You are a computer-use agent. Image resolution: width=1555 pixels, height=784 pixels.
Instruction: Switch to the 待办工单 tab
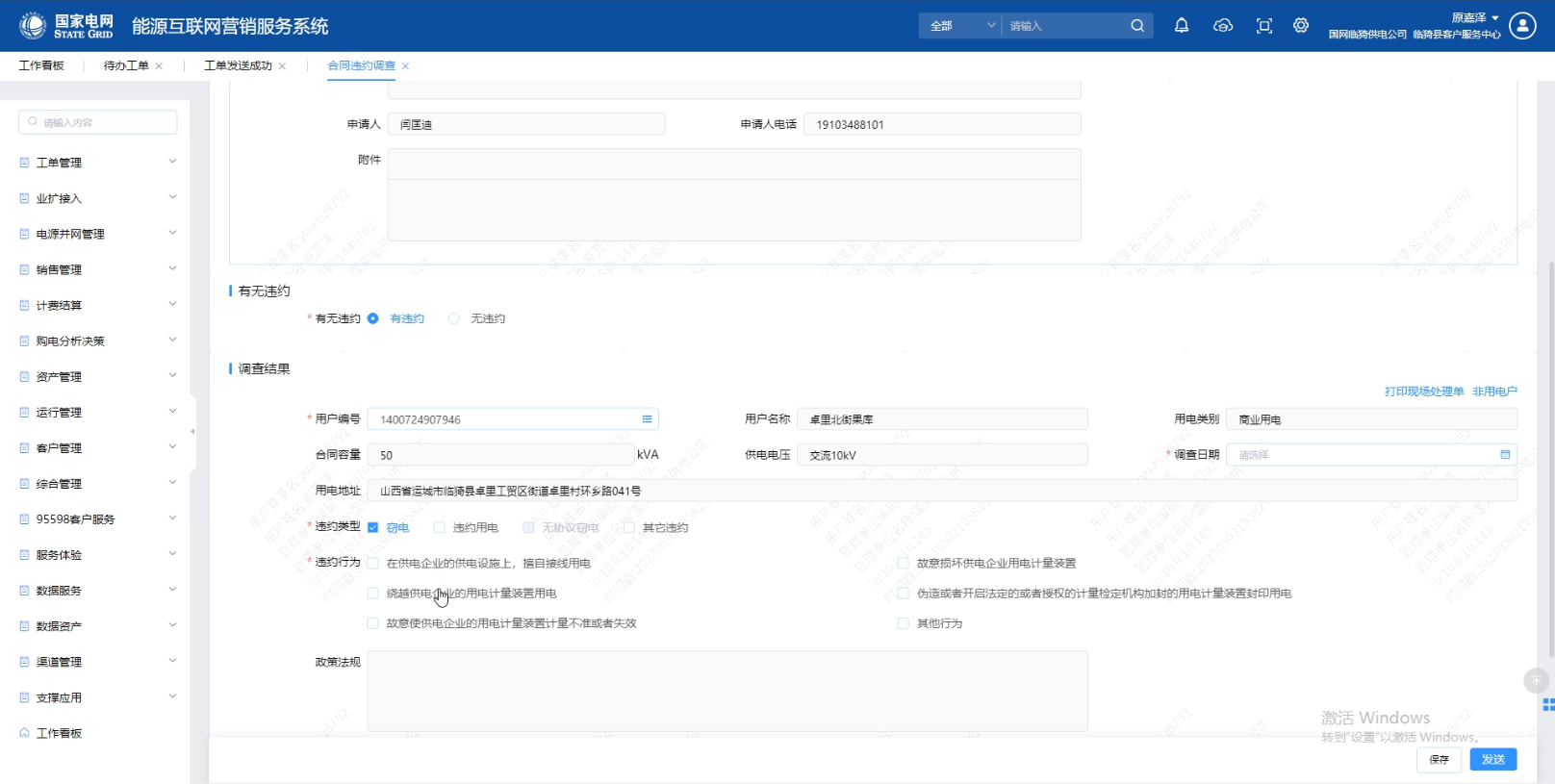coord(126,65)
